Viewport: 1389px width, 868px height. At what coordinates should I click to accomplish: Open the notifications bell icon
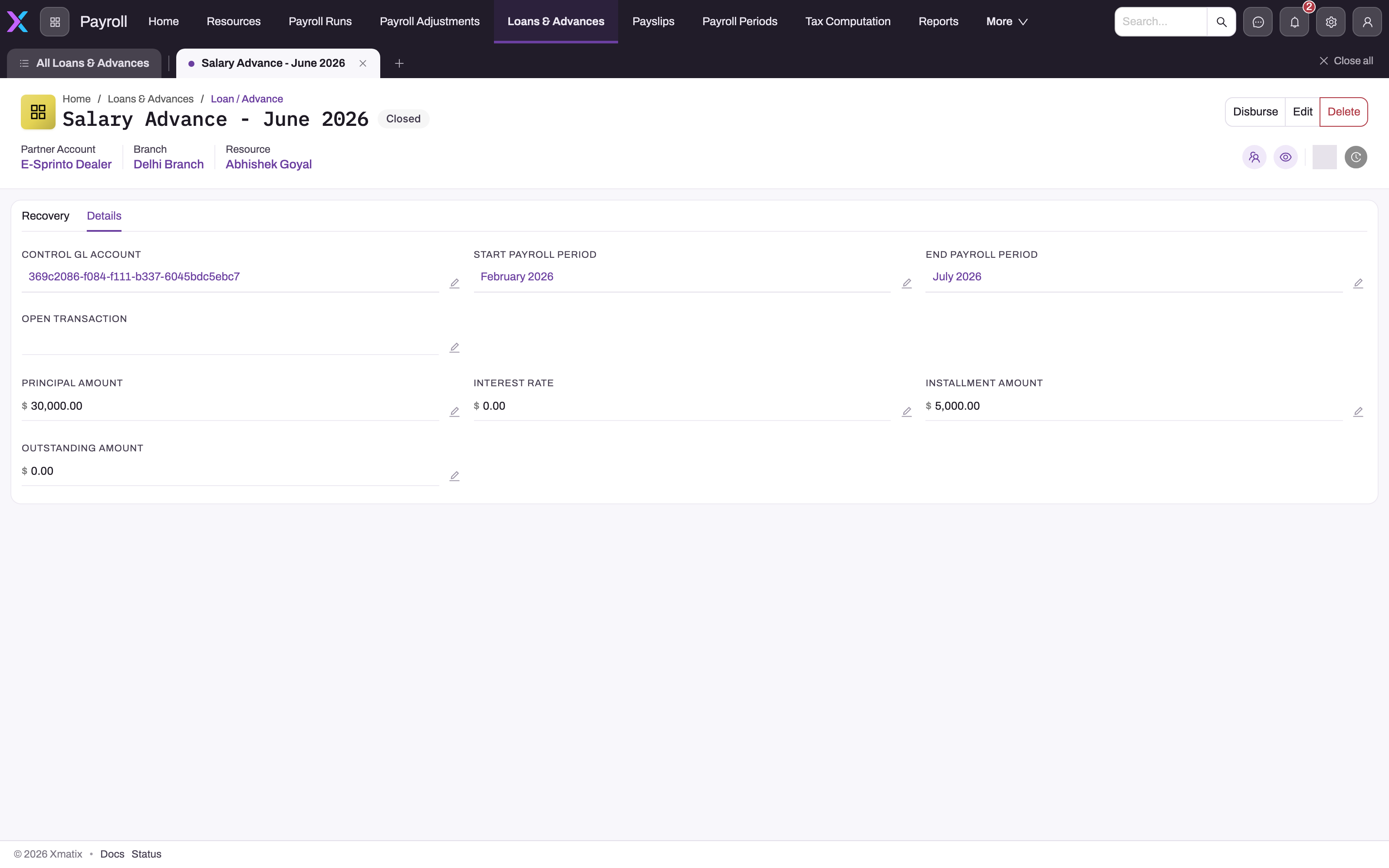pos(1294,22)
